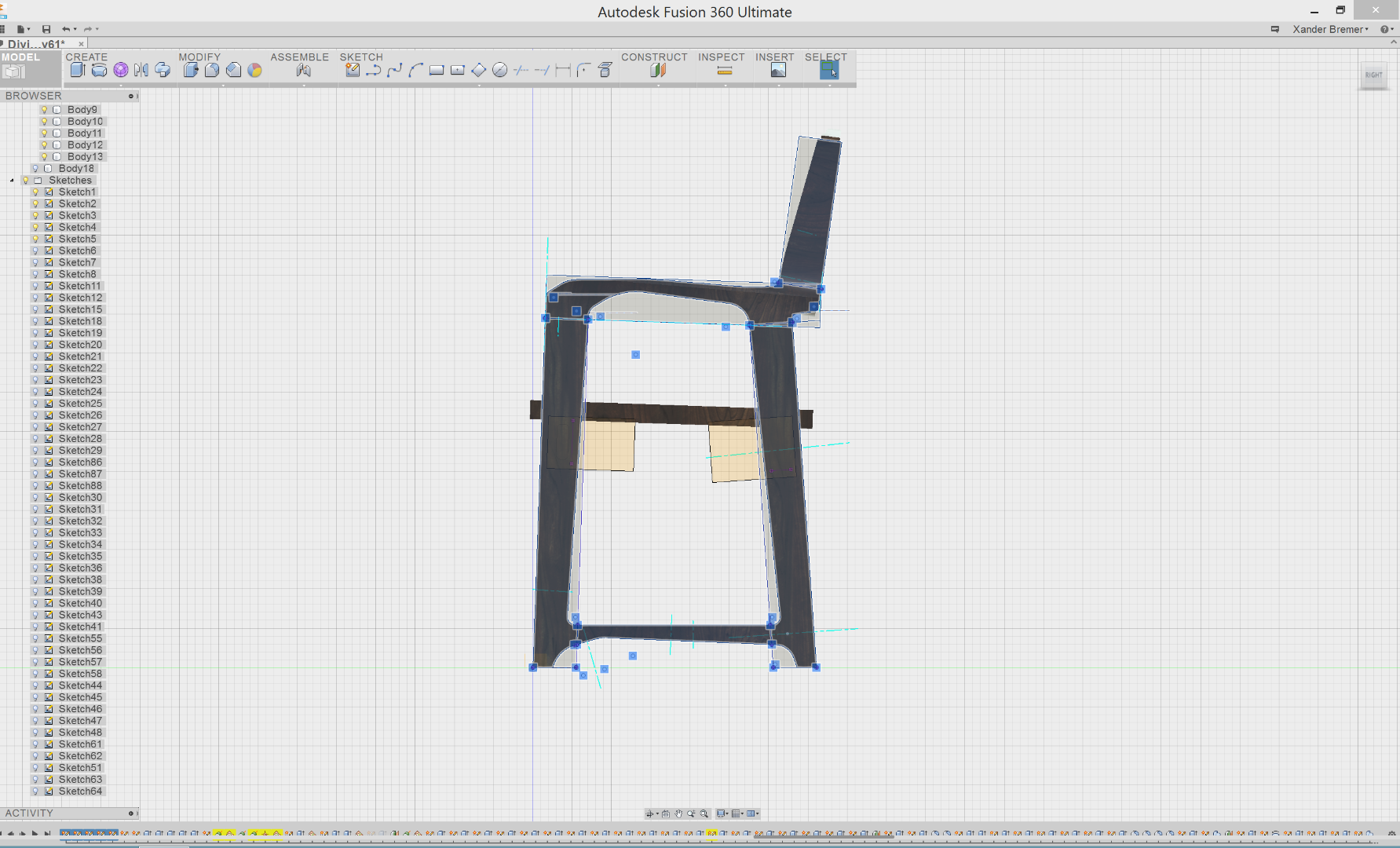This screenshot has width=1400, height=848.
Task: Click the Pan hand navigation icon
Action: (x=678, y=813)
